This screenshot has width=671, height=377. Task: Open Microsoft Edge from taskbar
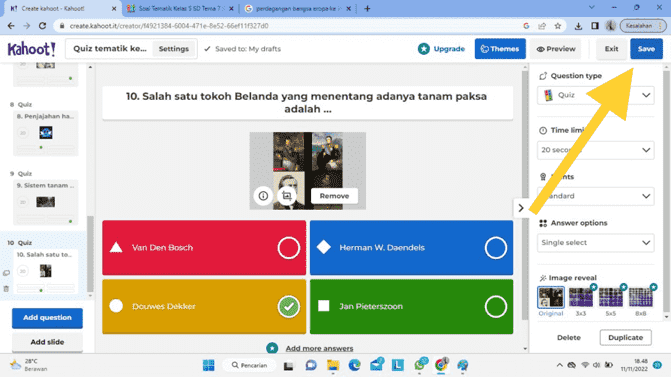click(x=354, y=365)
